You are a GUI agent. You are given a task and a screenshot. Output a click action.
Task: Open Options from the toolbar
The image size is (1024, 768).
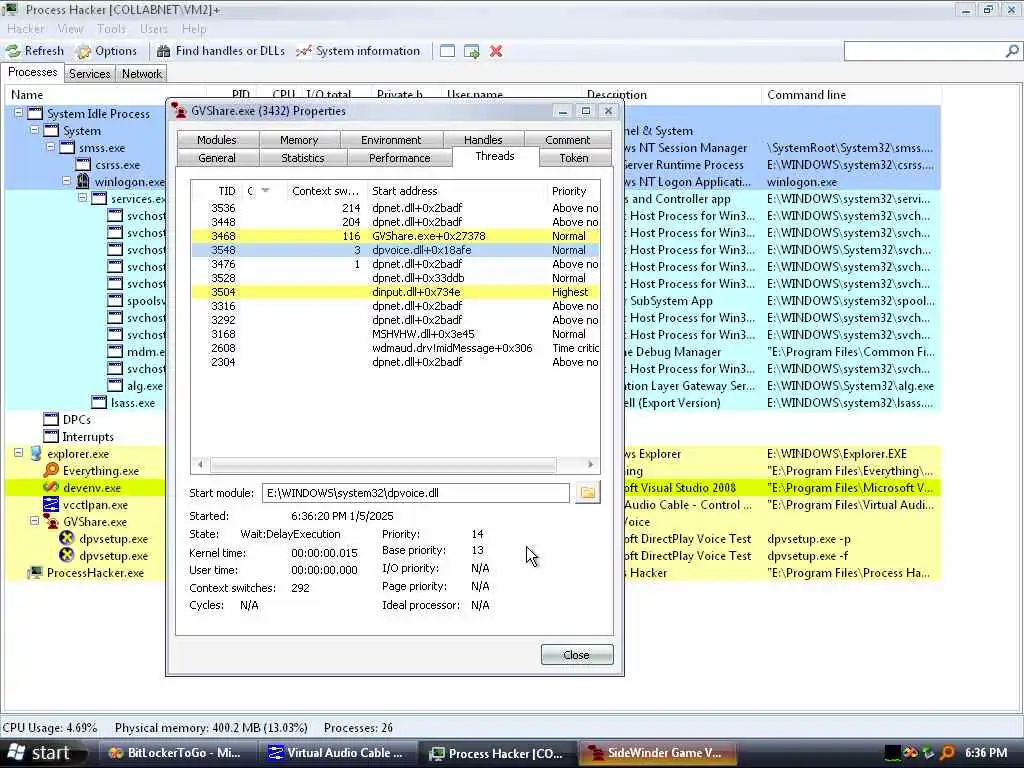coord(106,51)
